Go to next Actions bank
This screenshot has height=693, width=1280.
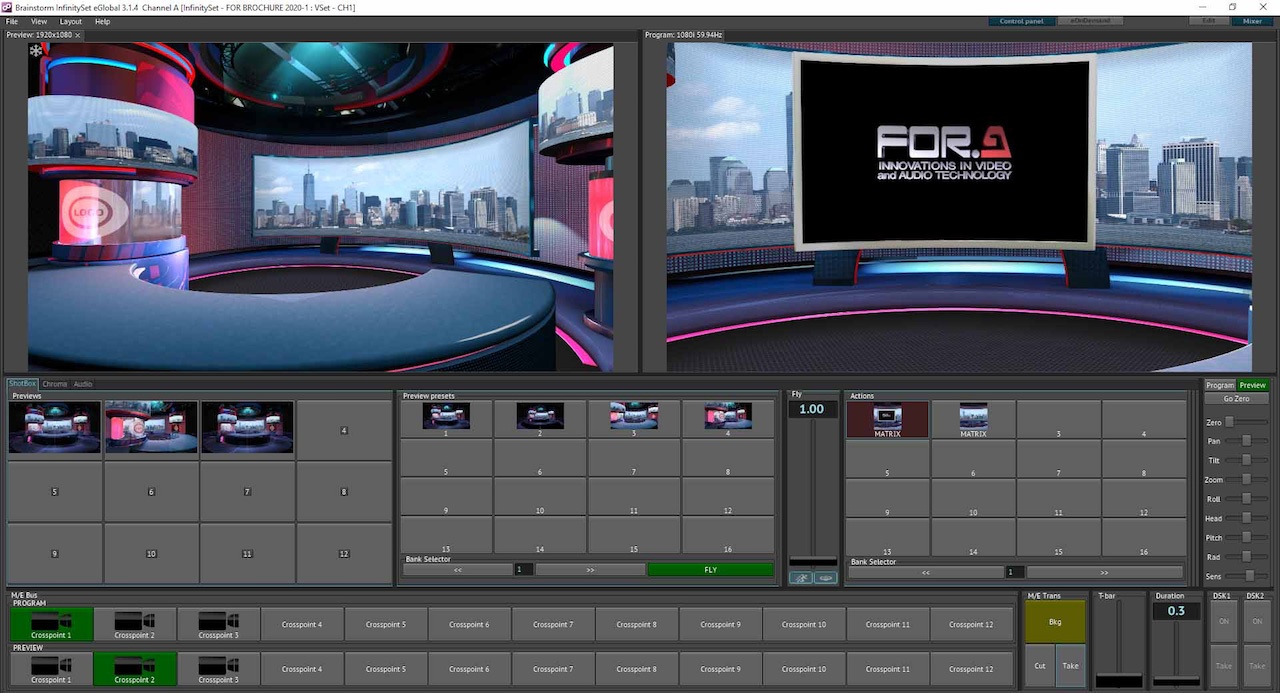click(1104, 573)
